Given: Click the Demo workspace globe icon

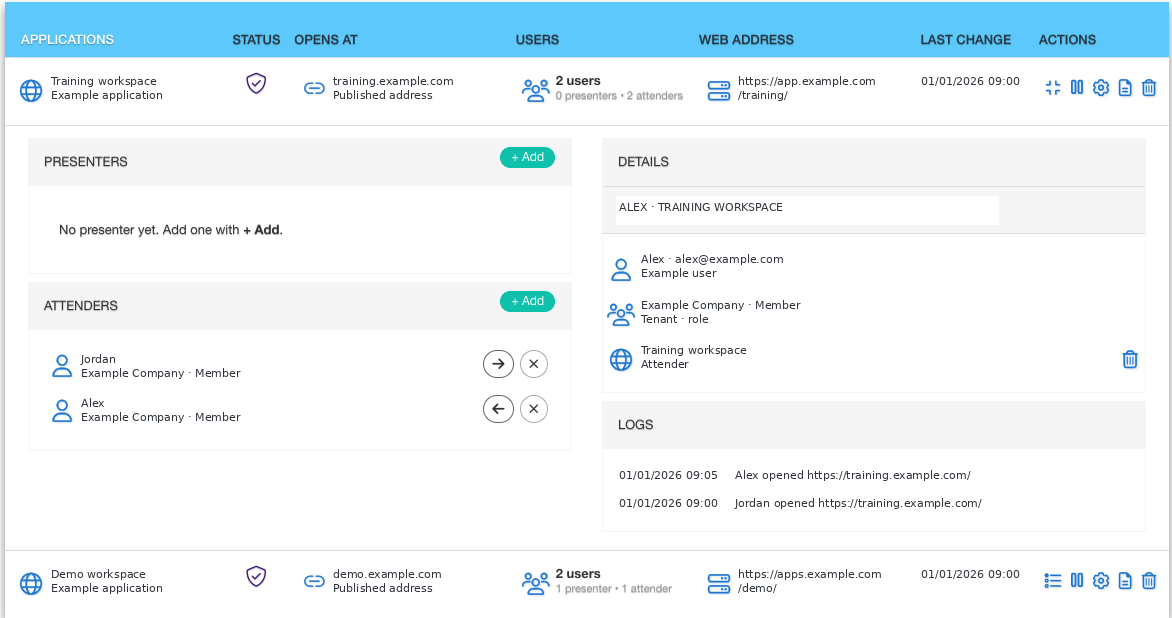Looking at the screenshot, I should (x=31, y=583).
